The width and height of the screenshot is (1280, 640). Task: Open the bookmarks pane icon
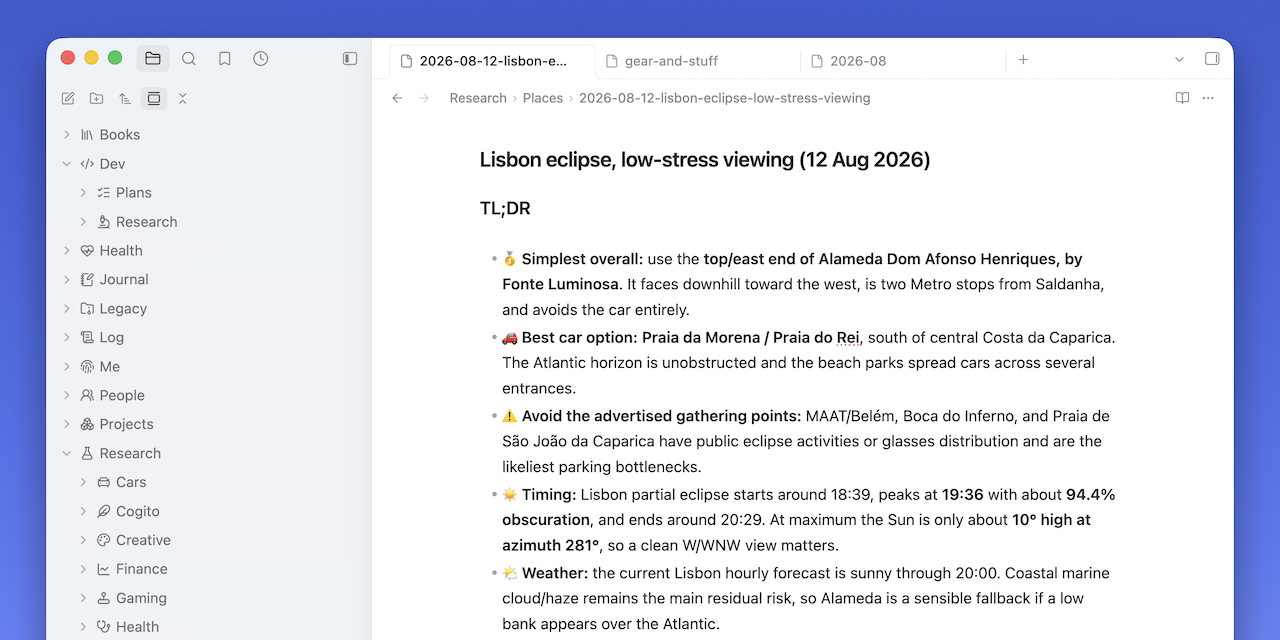pos(225,59)
